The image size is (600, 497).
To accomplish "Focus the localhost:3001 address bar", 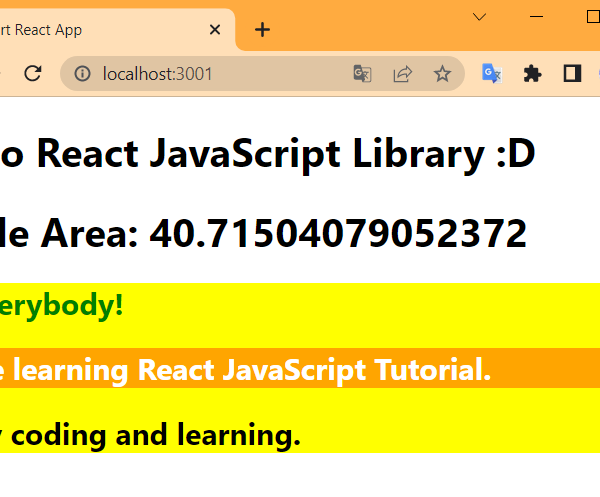I will pyautogui.click(x=220, y=74).
